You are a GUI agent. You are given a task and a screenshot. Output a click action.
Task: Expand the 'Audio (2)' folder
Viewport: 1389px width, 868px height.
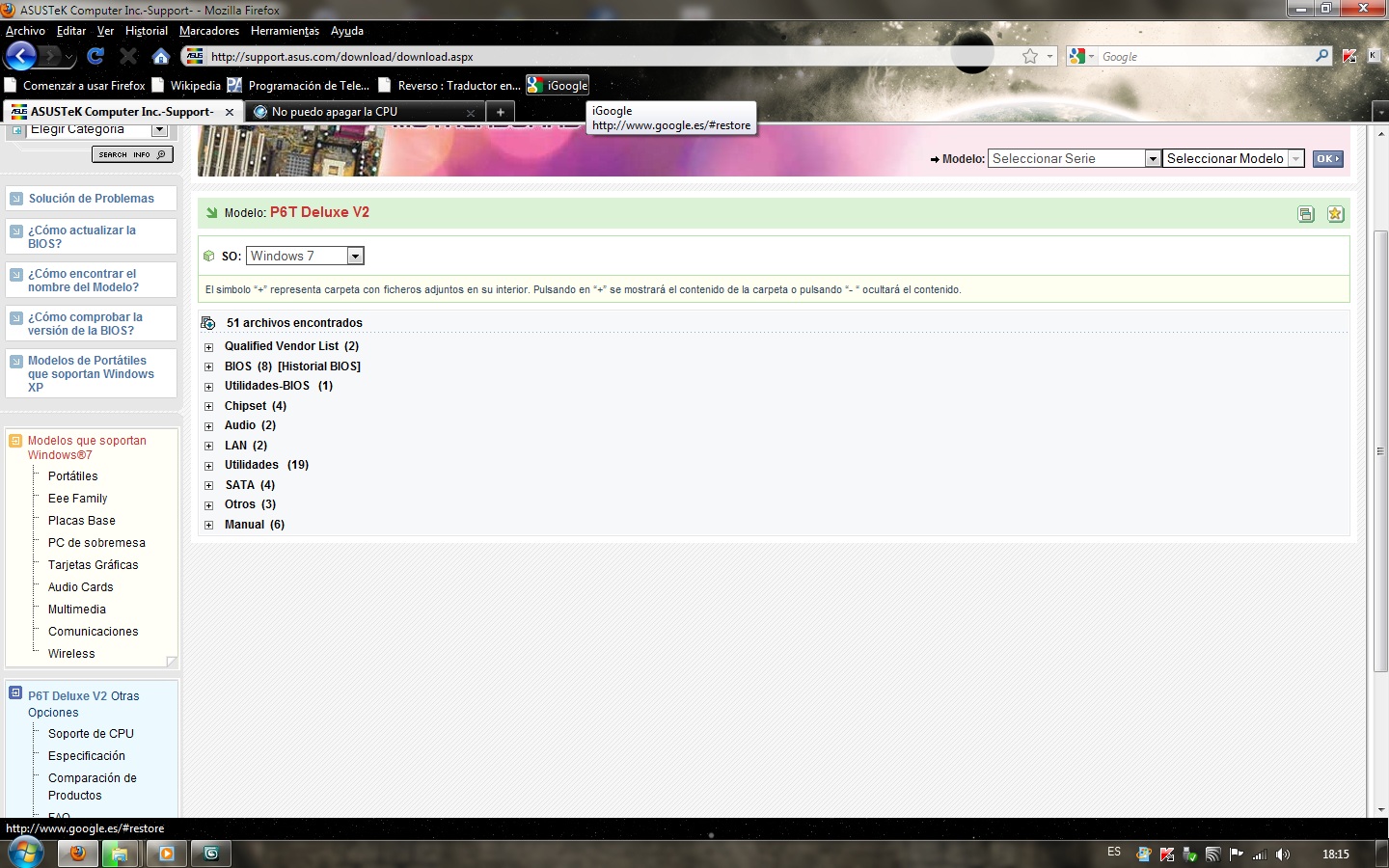(x=208, y=426)
